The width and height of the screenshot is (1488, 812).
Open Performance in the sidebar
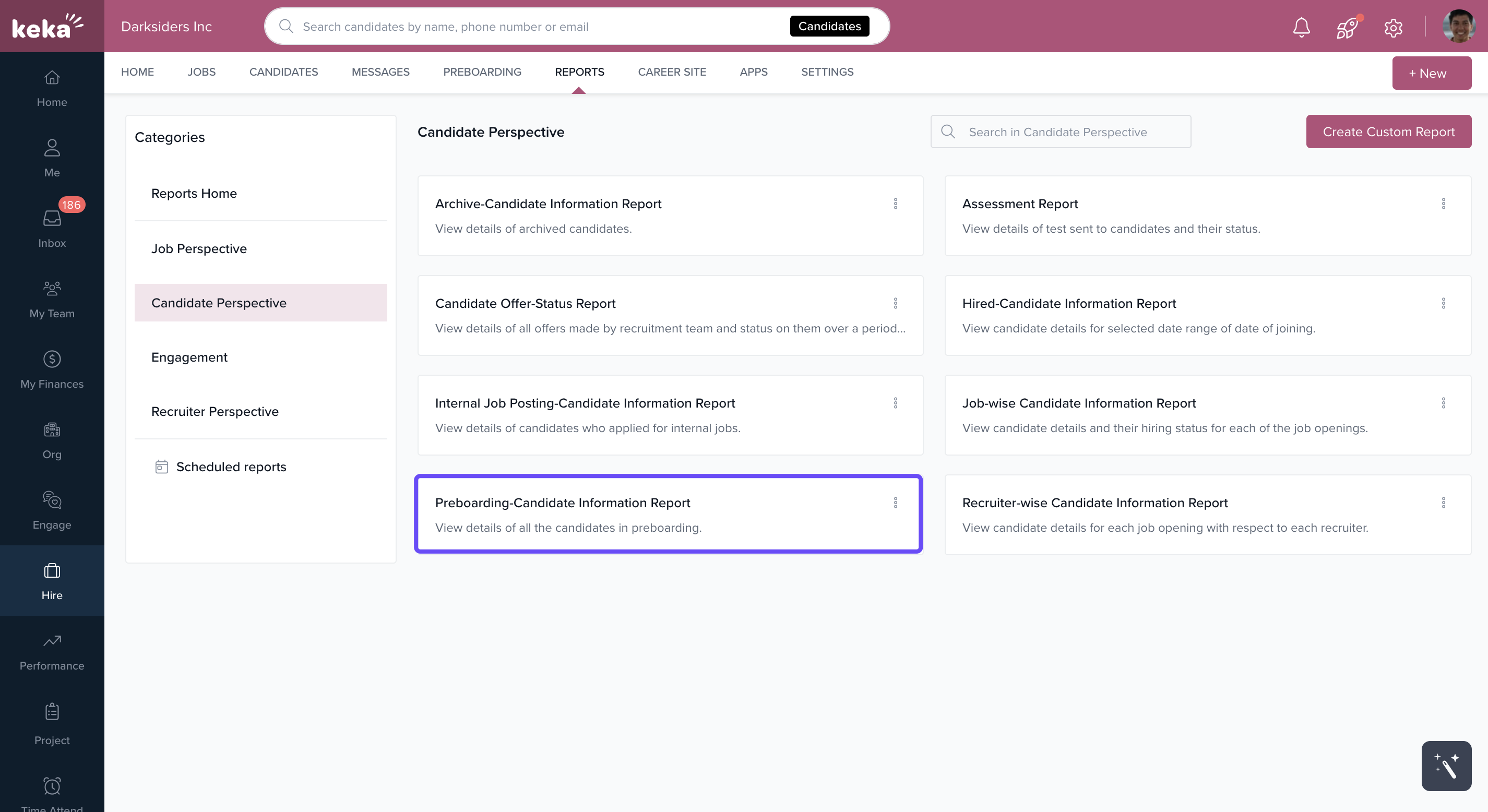[52, 651]
